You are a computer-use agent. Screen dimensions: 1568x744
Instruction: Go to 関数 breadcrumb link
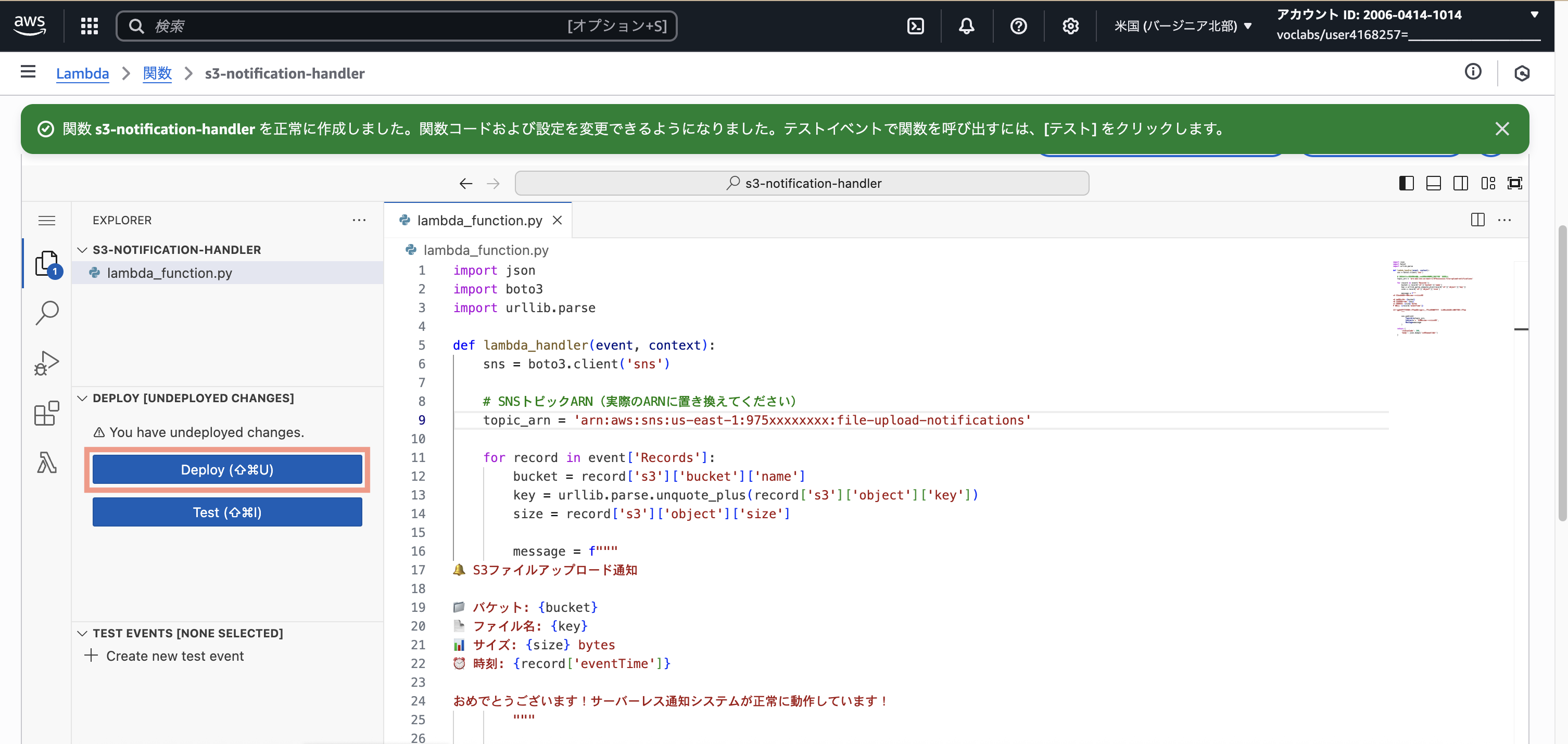(157, 73)
